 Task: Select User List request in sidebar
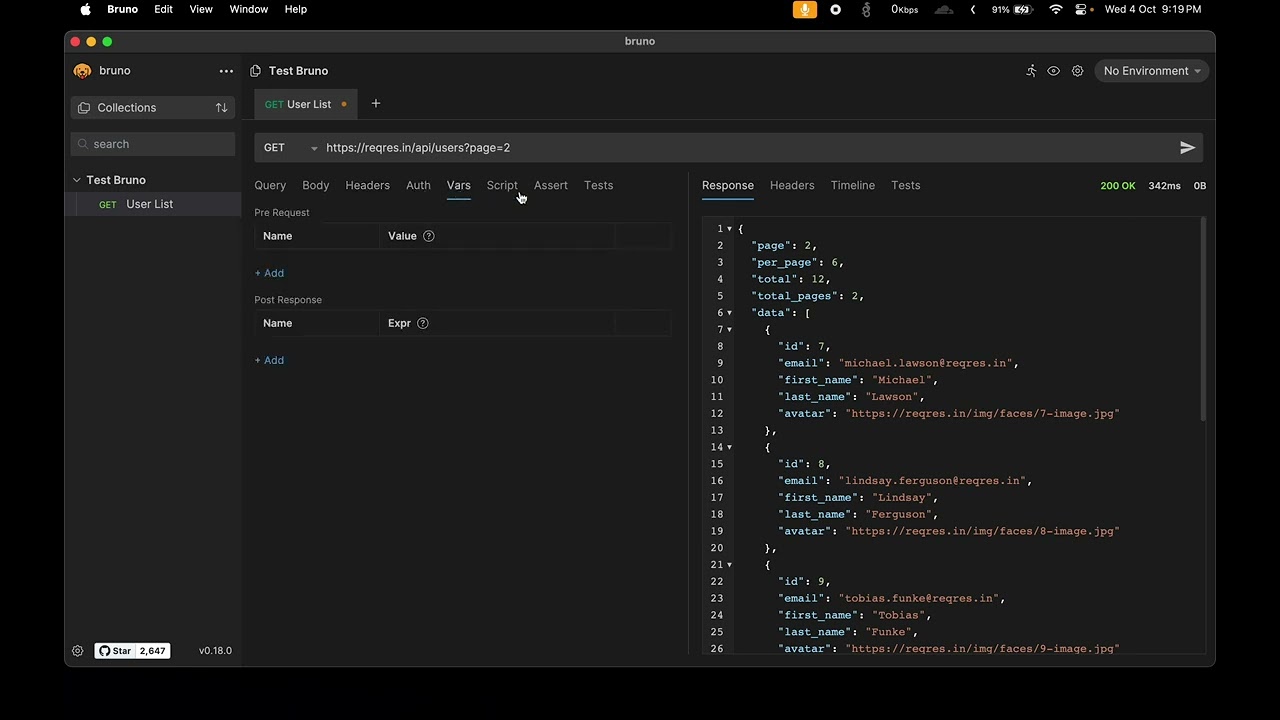(x=153, y=204)
